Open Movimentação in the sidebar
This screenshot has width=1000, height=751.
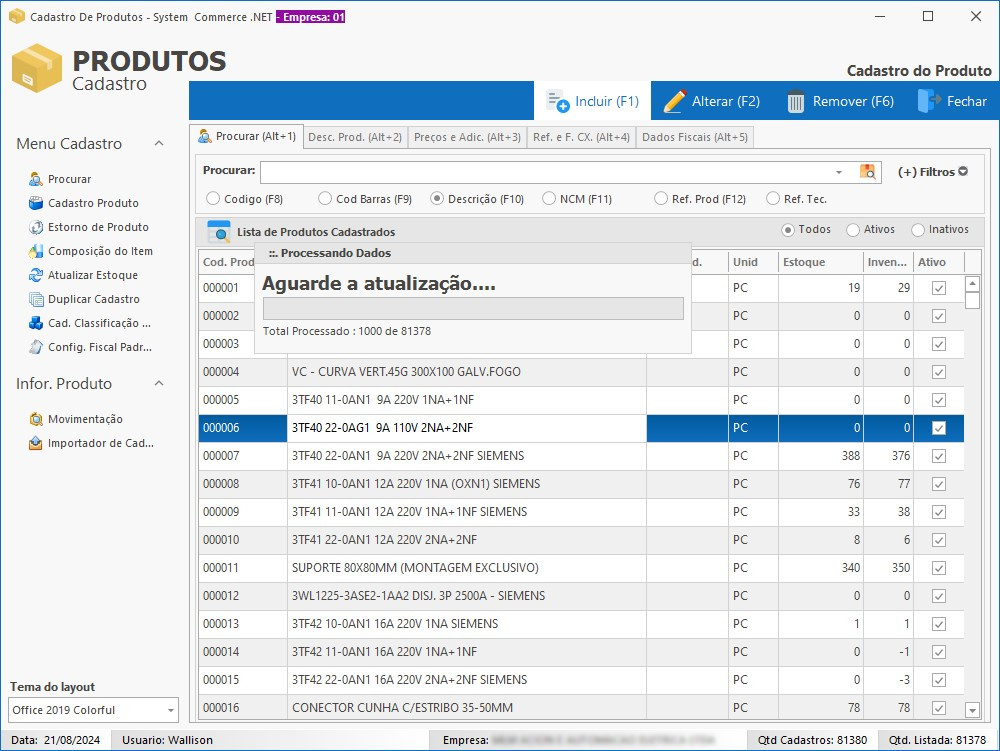85,419
